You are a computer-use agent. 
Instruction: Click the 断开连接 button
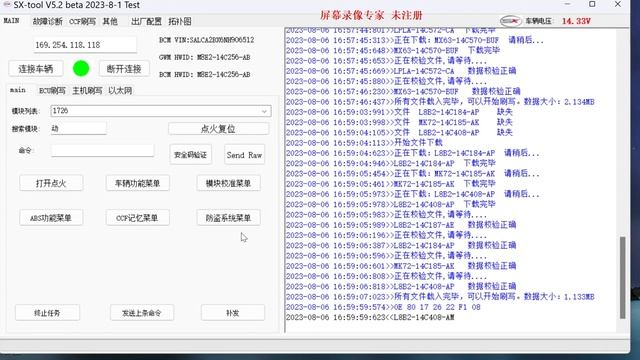click(124, 69)
